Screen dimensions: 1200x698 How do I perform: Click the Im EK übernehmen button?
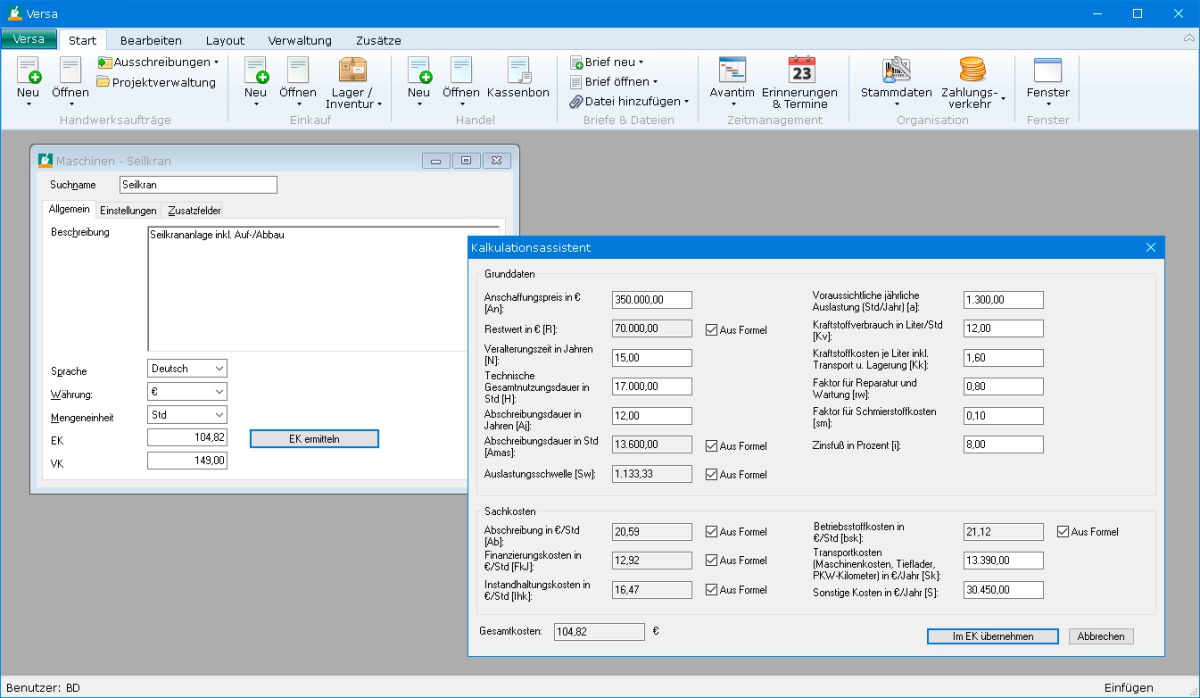pos(993,636)
